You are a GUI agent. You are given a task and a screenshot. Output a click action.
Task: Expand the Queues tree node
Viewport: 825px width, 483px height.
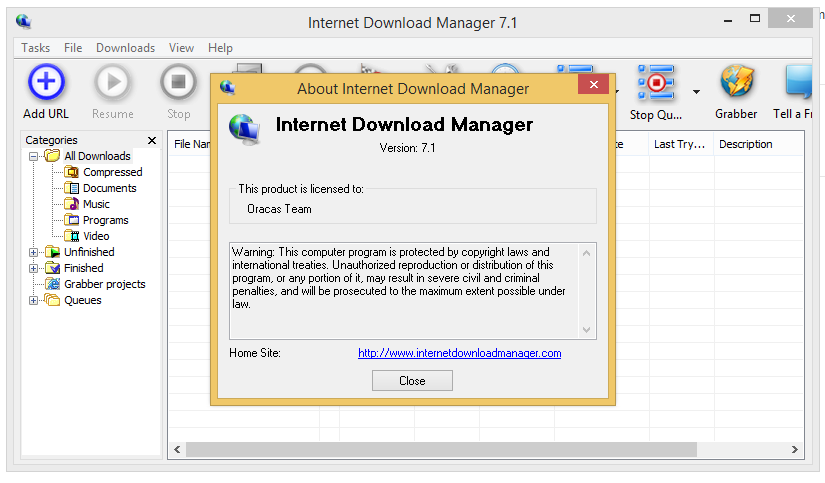tap(33, 300)
